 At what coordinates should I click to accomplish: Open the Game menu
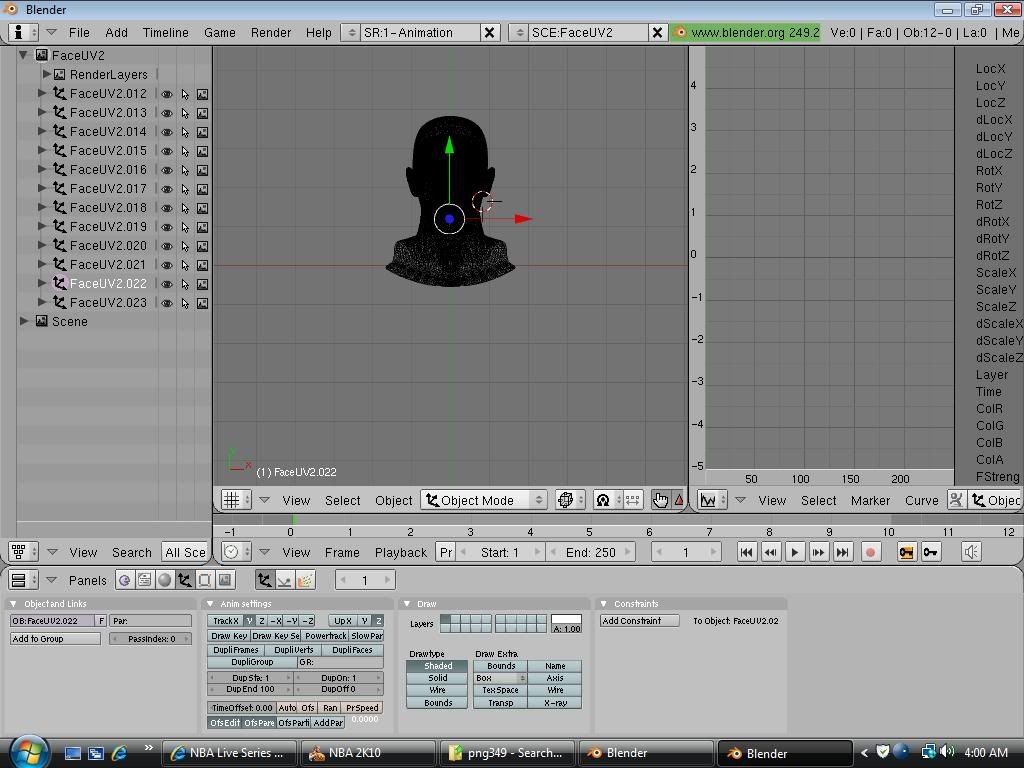point(219,33)
